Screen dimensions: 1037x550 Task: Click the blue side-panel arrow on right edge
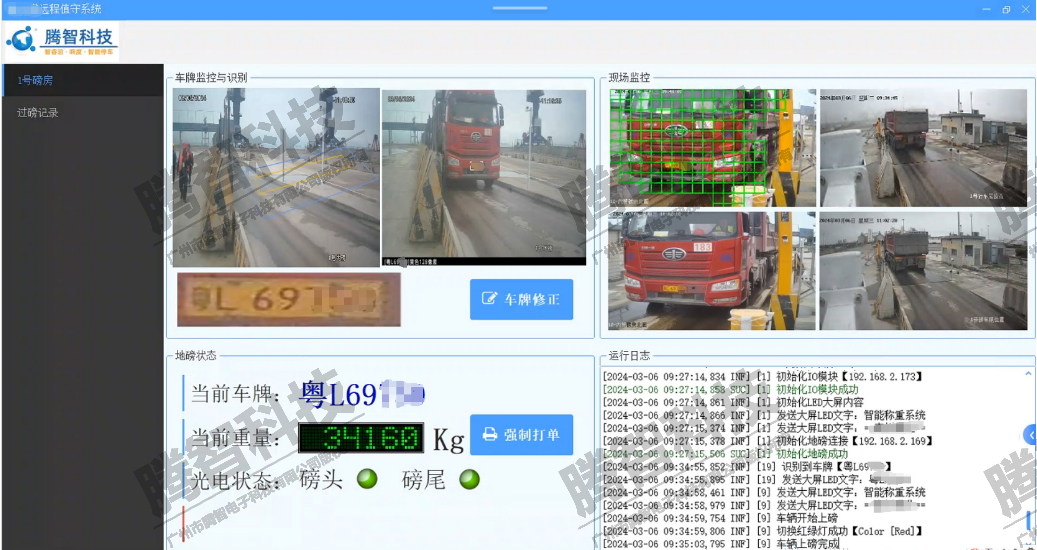click(1029, 434)
